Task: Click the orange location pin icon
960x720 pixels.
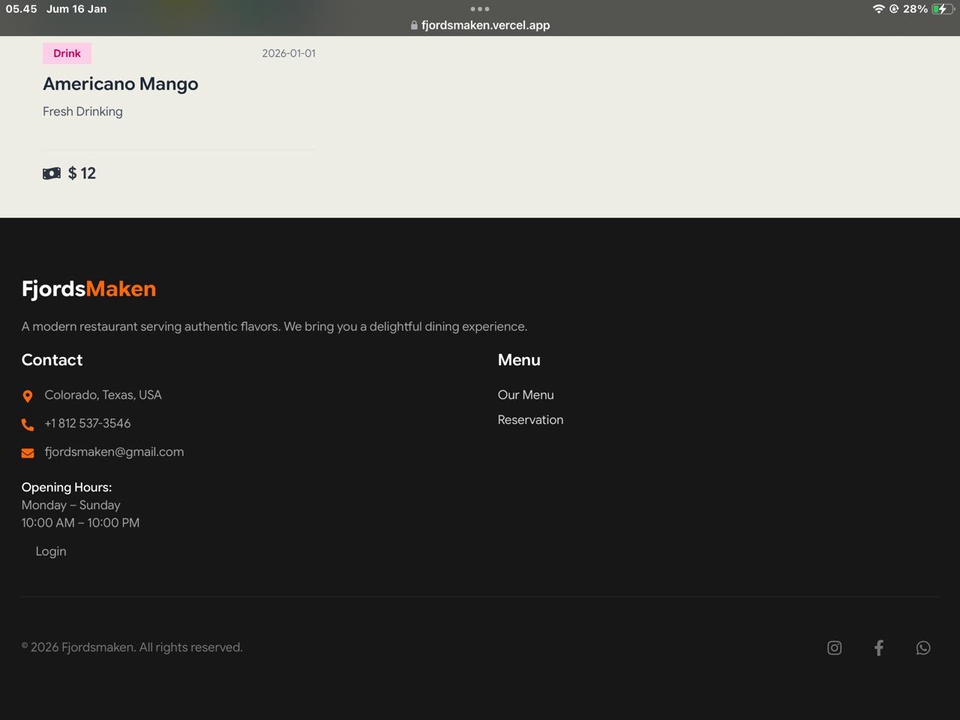Action: click(x=28, y=396)
